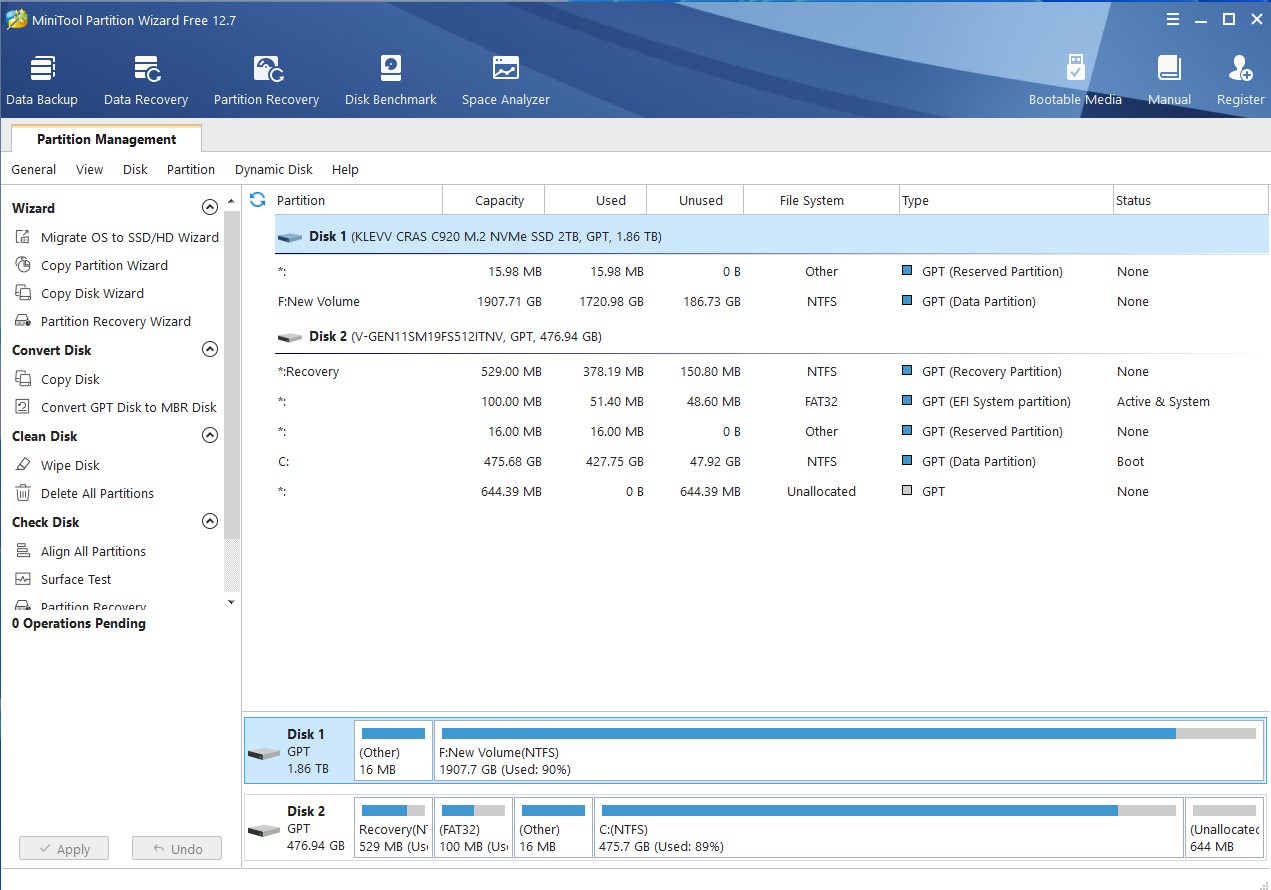Open the Partition menu
The width and height of the screenshot is (1271, 890).
(191, 169)
